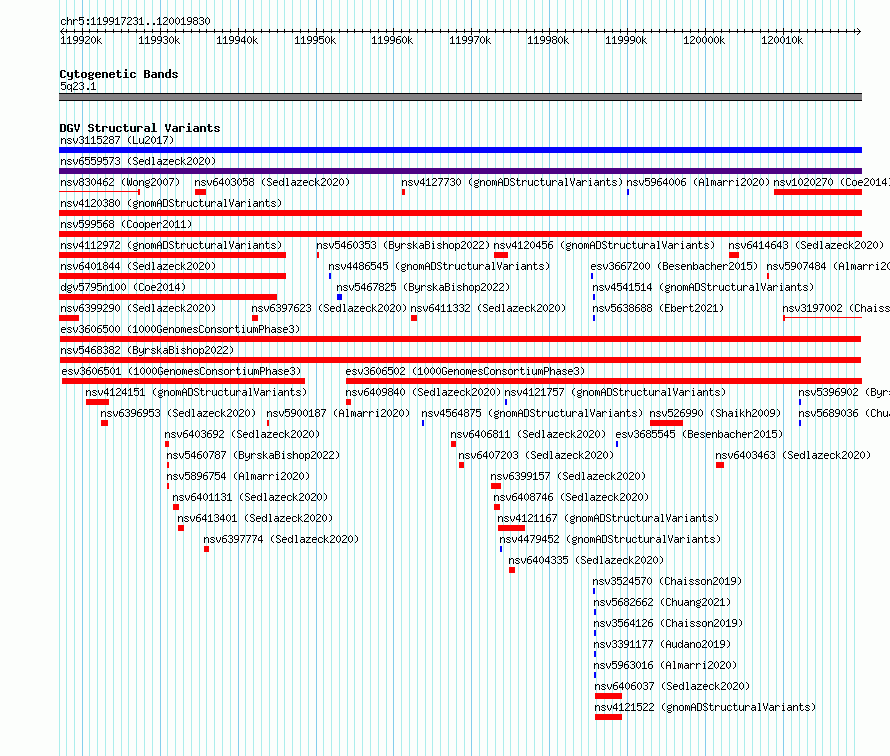Click the nsv5396902 variant label
Image resolution: width=890 pixels, height=756 pixels.
(844, 392)
